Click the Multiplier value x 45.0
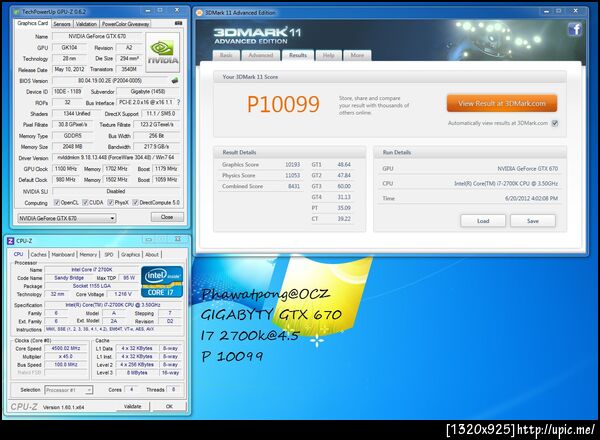600x440 pixels. [x=66, y=356]
